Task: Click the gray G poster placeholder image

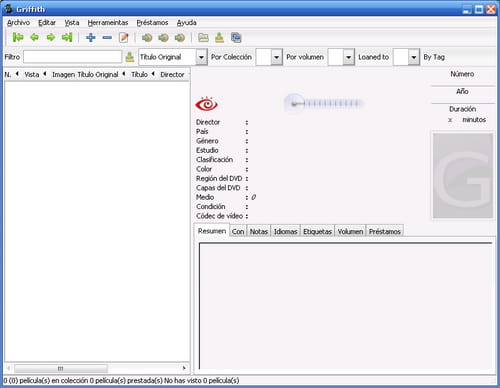Action: [x=463, y=176]
